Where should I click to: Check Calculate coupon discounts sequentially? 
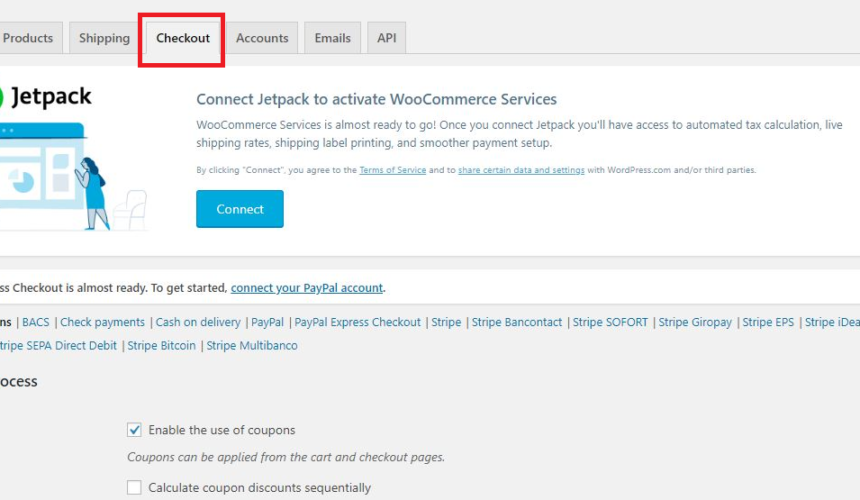[134, 487]
